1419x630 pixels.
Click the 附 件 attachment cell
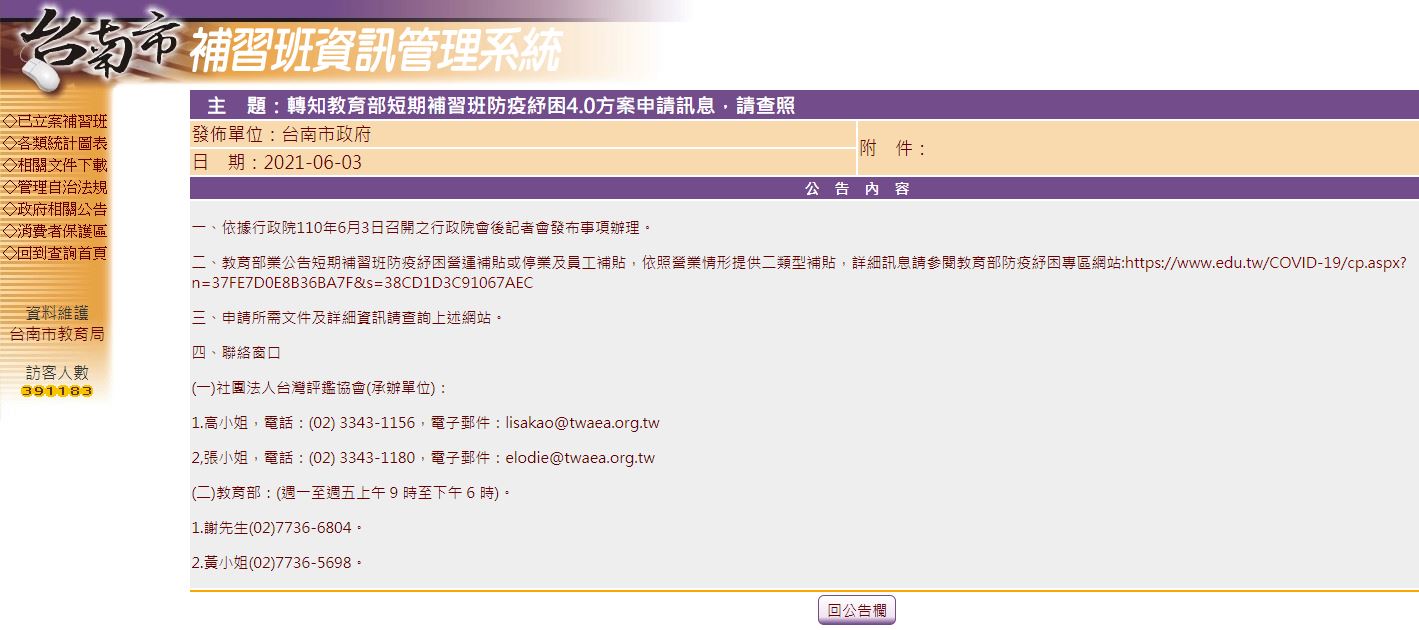pyautogui.click(x=1138, y=149)
